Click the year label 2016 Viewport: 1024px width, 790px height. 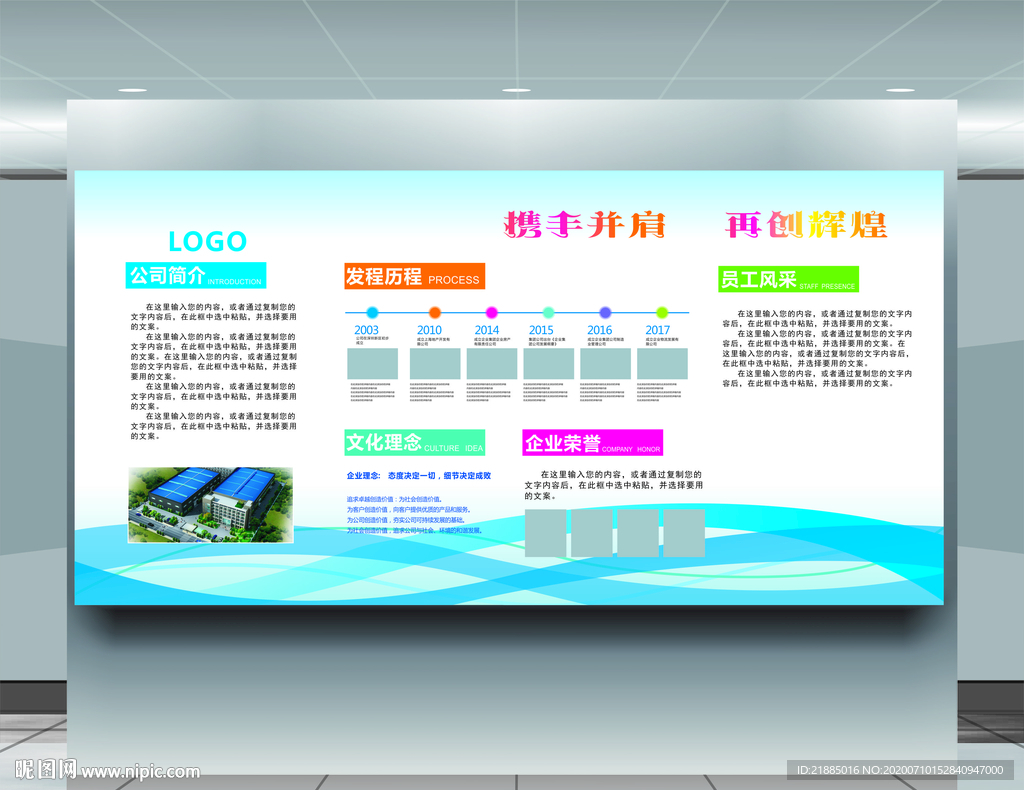pos(600,330)
